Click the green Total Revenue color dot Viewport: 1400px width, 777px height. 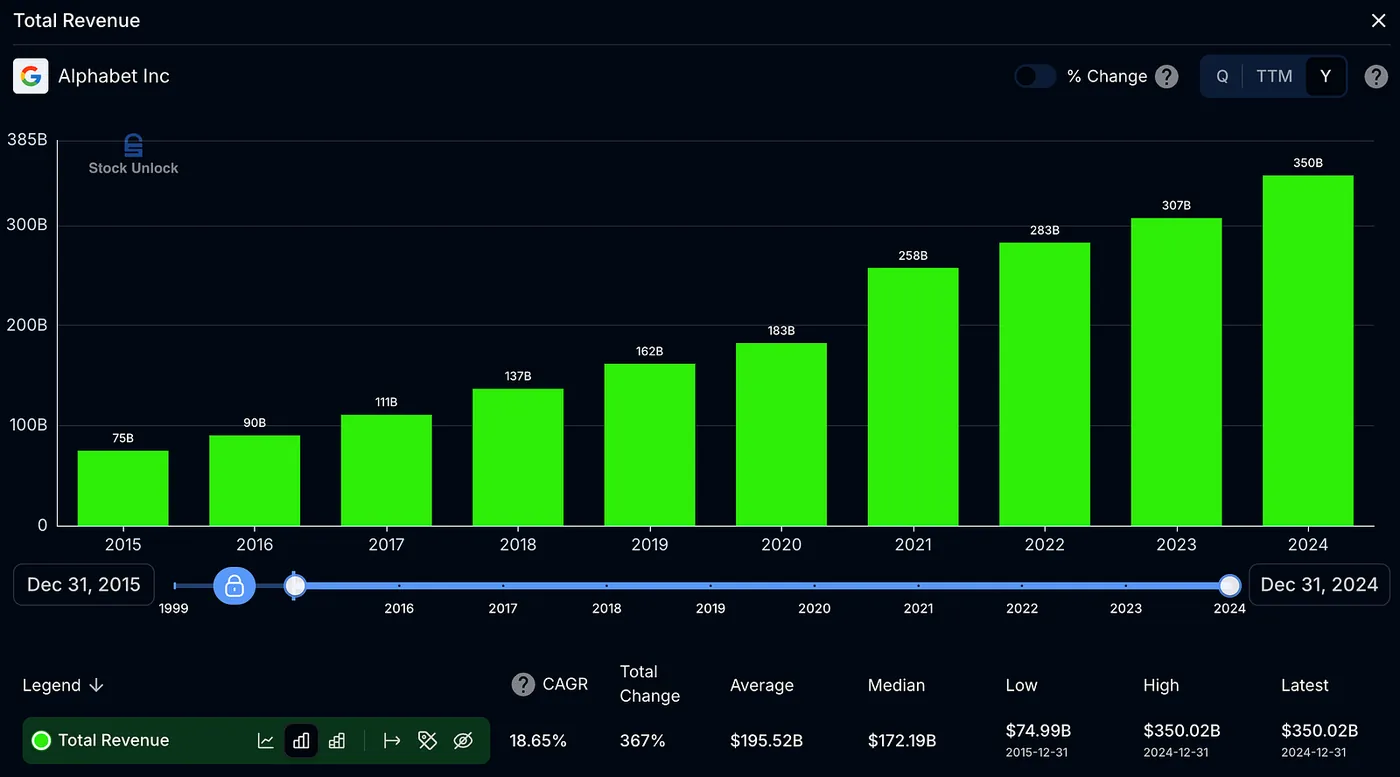(41, 741)
